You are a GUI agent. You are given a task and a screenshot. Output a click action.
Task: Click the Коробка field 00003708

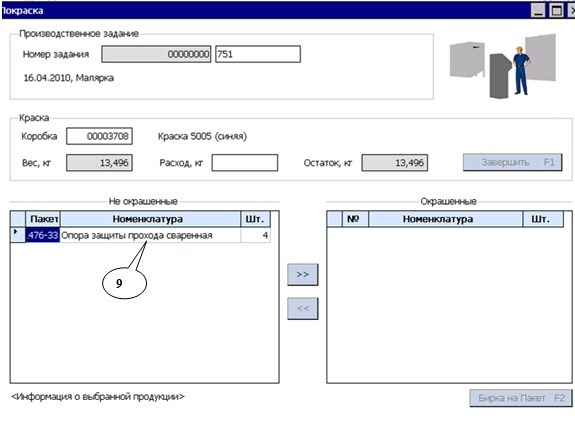(x=99, y=136)
